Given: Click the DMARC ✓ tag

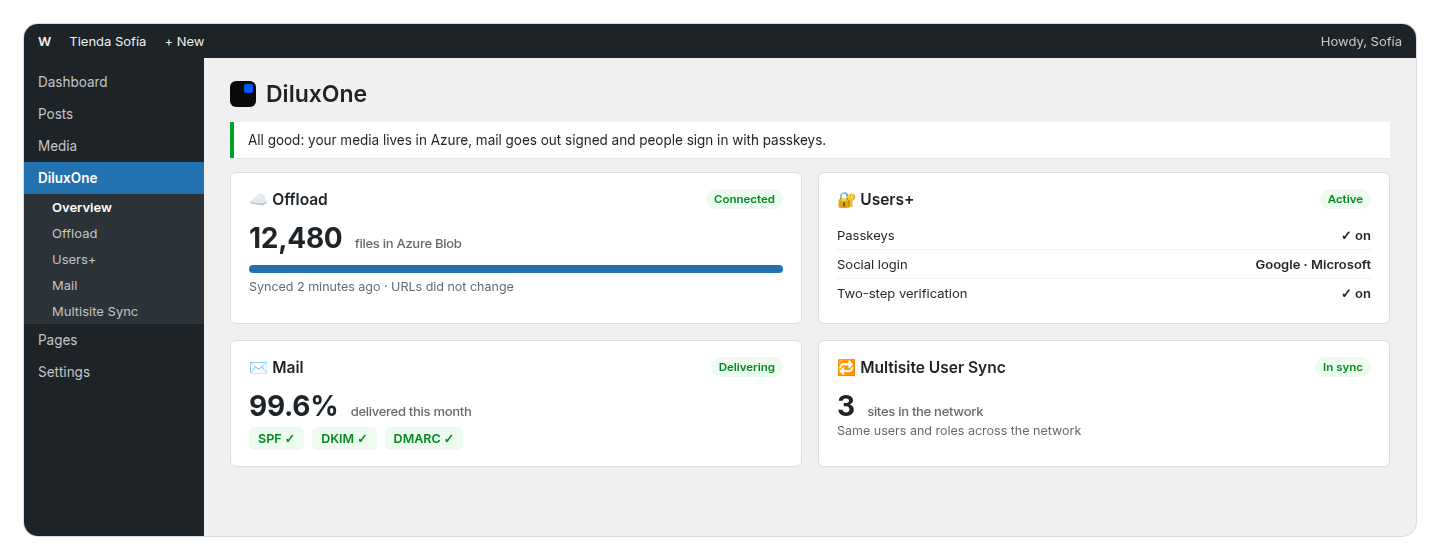Looking at the screenshot, I should (x=424, y=439).
